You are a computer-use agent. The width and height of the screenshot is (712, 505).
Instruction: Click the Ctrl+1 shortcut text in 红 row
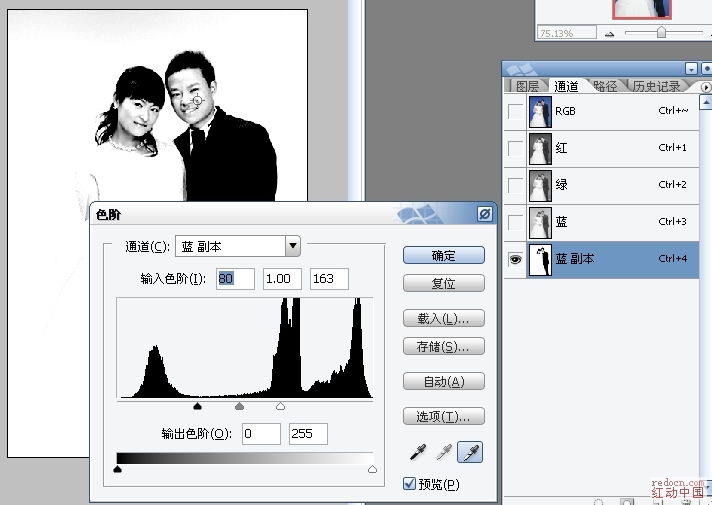pyautogui.click(x=672, y=148)
